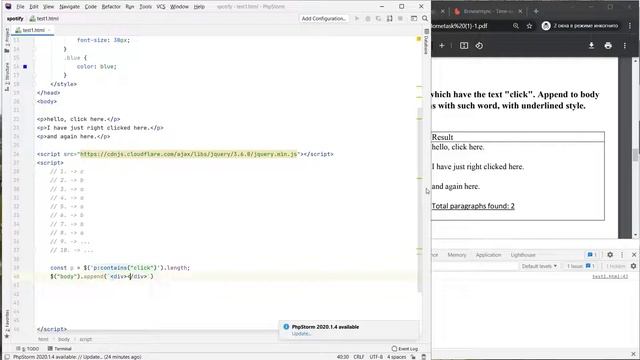The image size is (640, 360).
Task: Click the Run with Coverage icon
Action: tap(378, 18)
